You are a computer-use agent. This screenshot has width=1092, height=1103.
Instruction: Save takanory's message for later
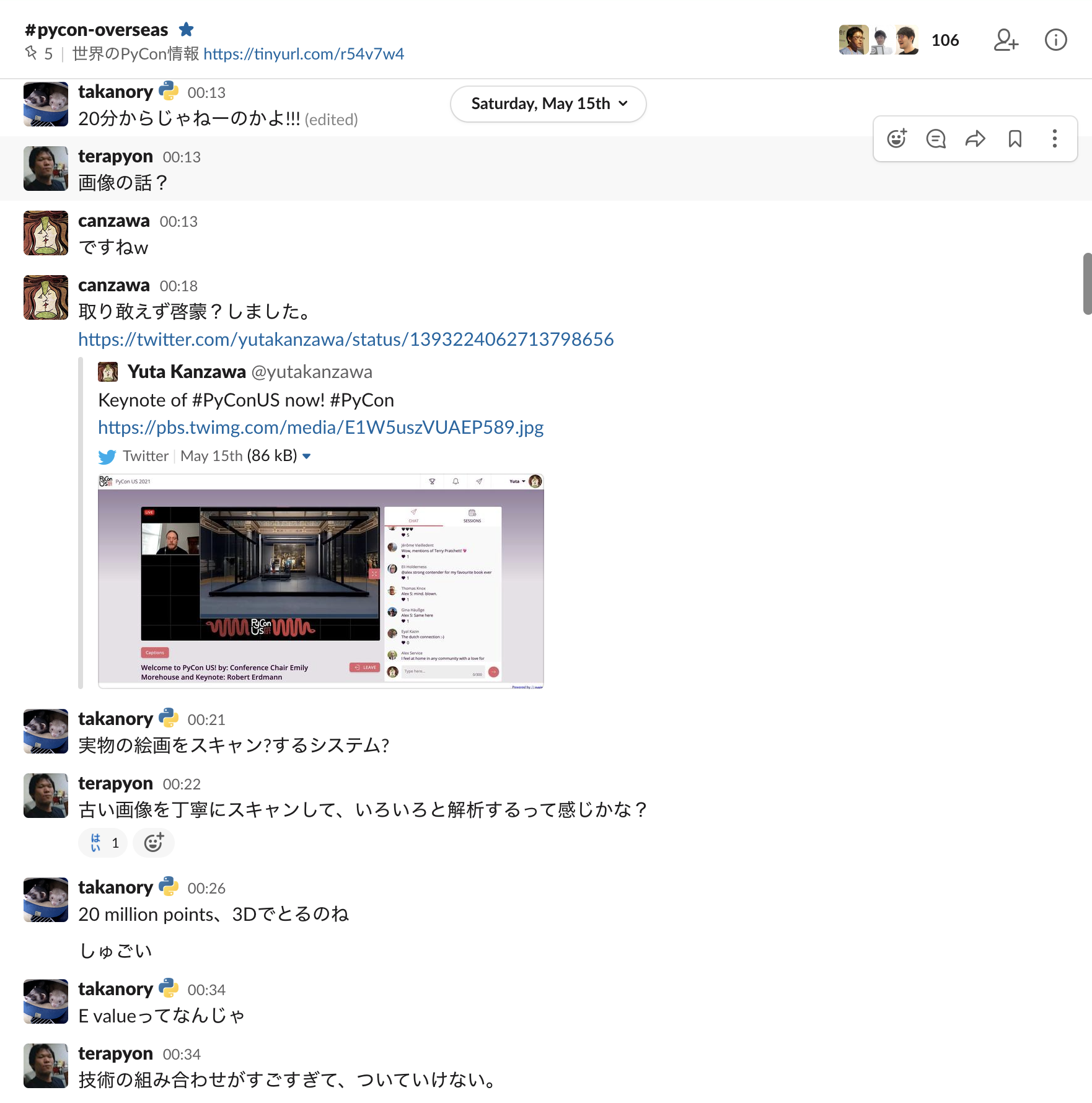(1015, 139)
